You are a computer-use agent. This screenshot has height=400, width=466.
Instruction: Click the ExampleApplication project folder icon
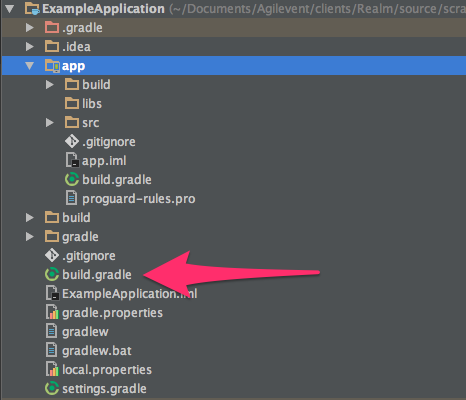pyautogui.click(x=32, y=9)
